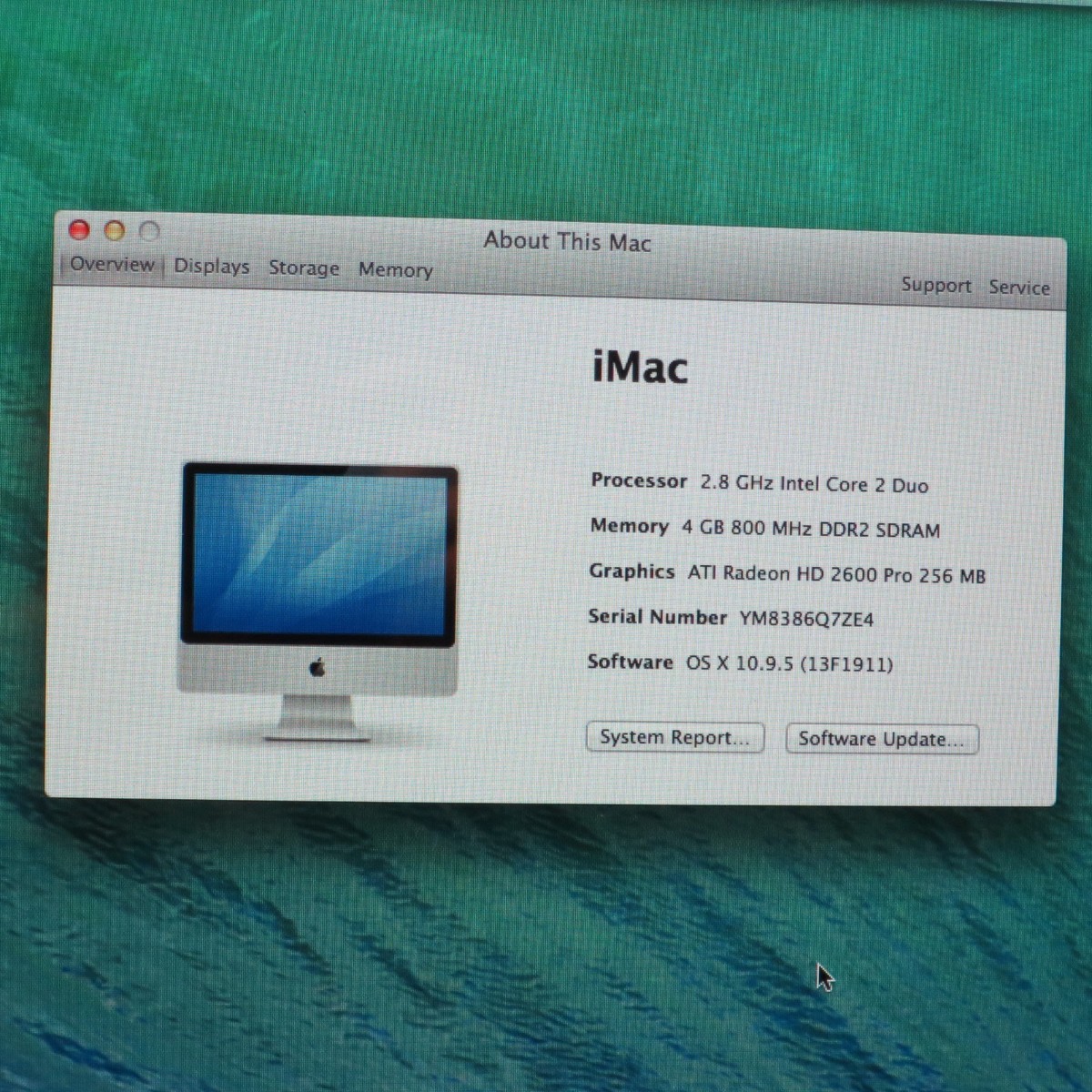Click the serial number YM8386Q7ZE4

pos(805,620)
